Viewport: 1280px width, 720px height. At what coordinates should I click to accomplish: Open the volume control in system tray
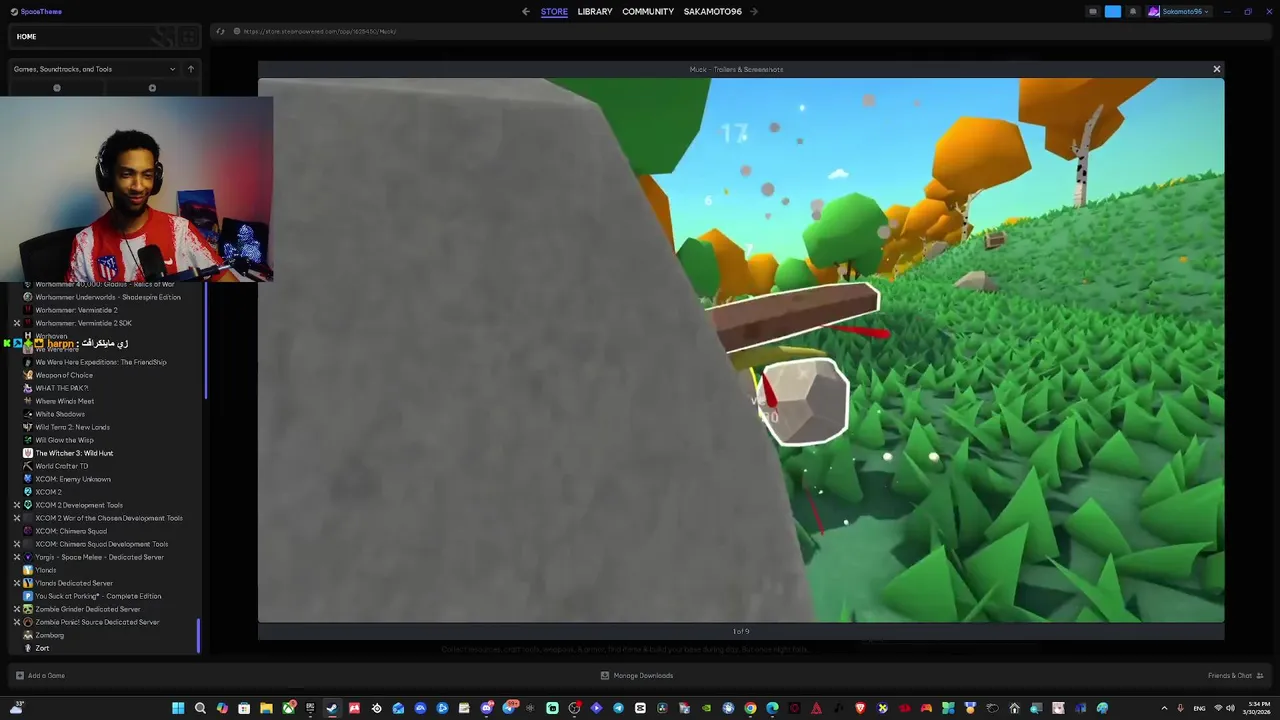(x=1231, y=708)
